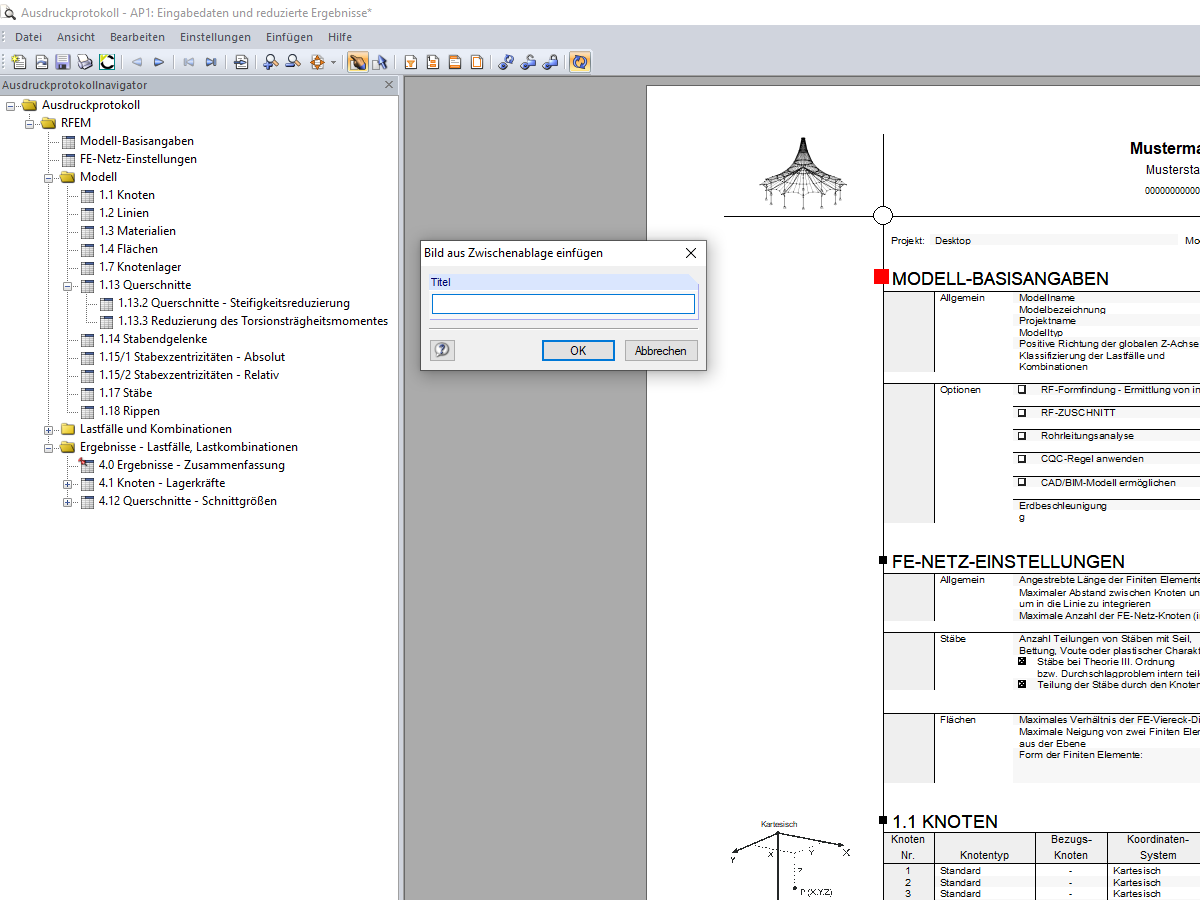1200x900 pixels.
Task: Select FE-Netz-Einstellungen in the navigator
Action: (138, 159)
